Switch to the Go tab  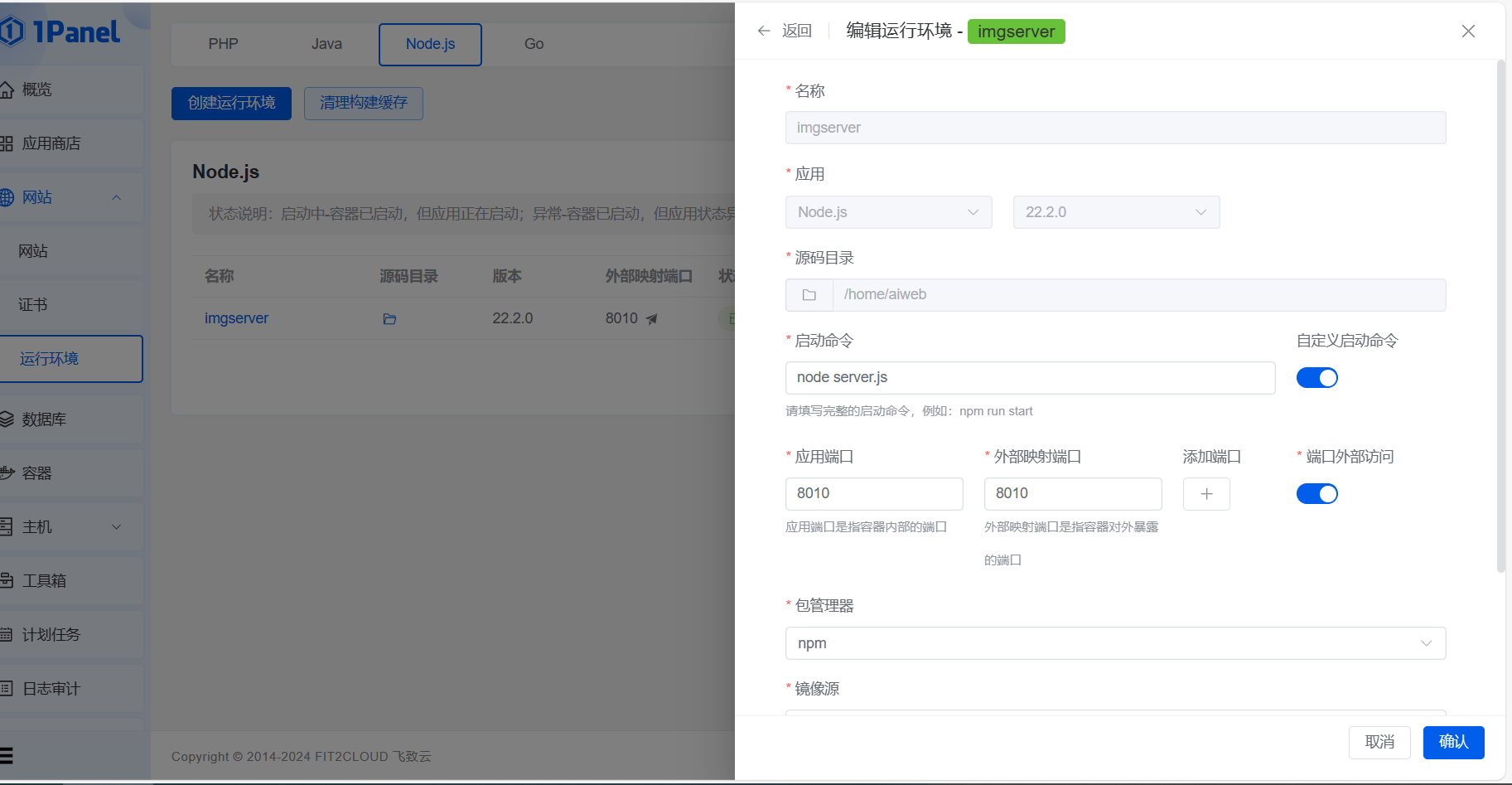534,44
